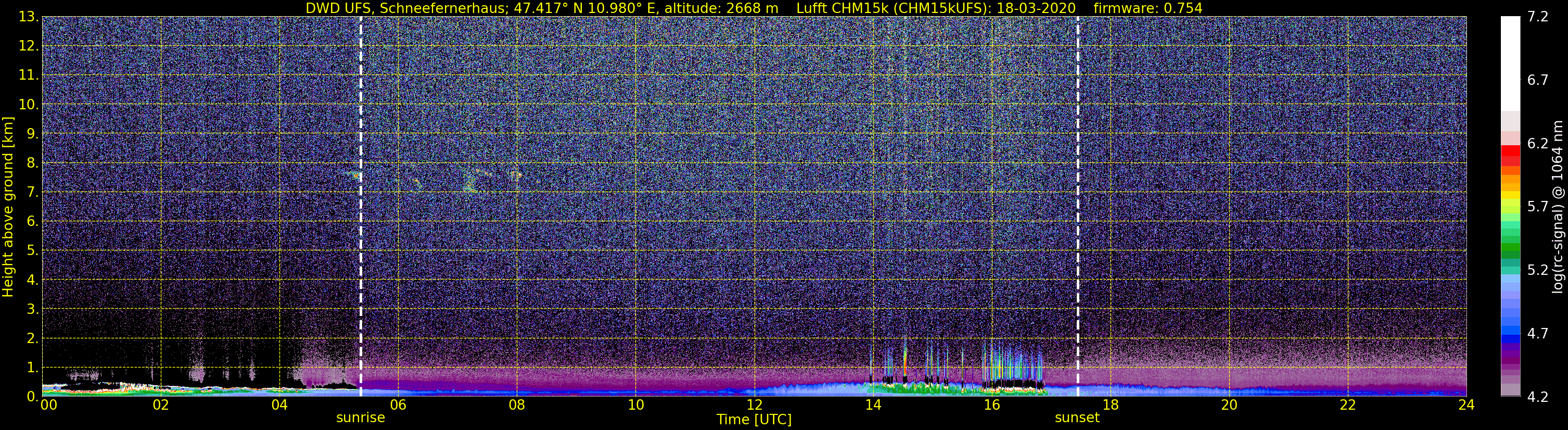This screenshot has width=1568, height=430.
Task: Click the 'Lufft CHM15k (CHM15kUFS): 18-03-2020' text
Action: (x=936, y=8)
